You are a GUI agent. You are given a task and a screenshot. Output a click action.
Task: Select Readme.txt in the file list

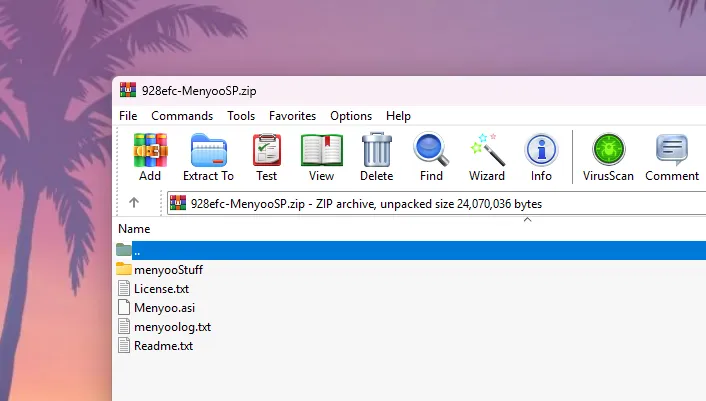[163, 346]
